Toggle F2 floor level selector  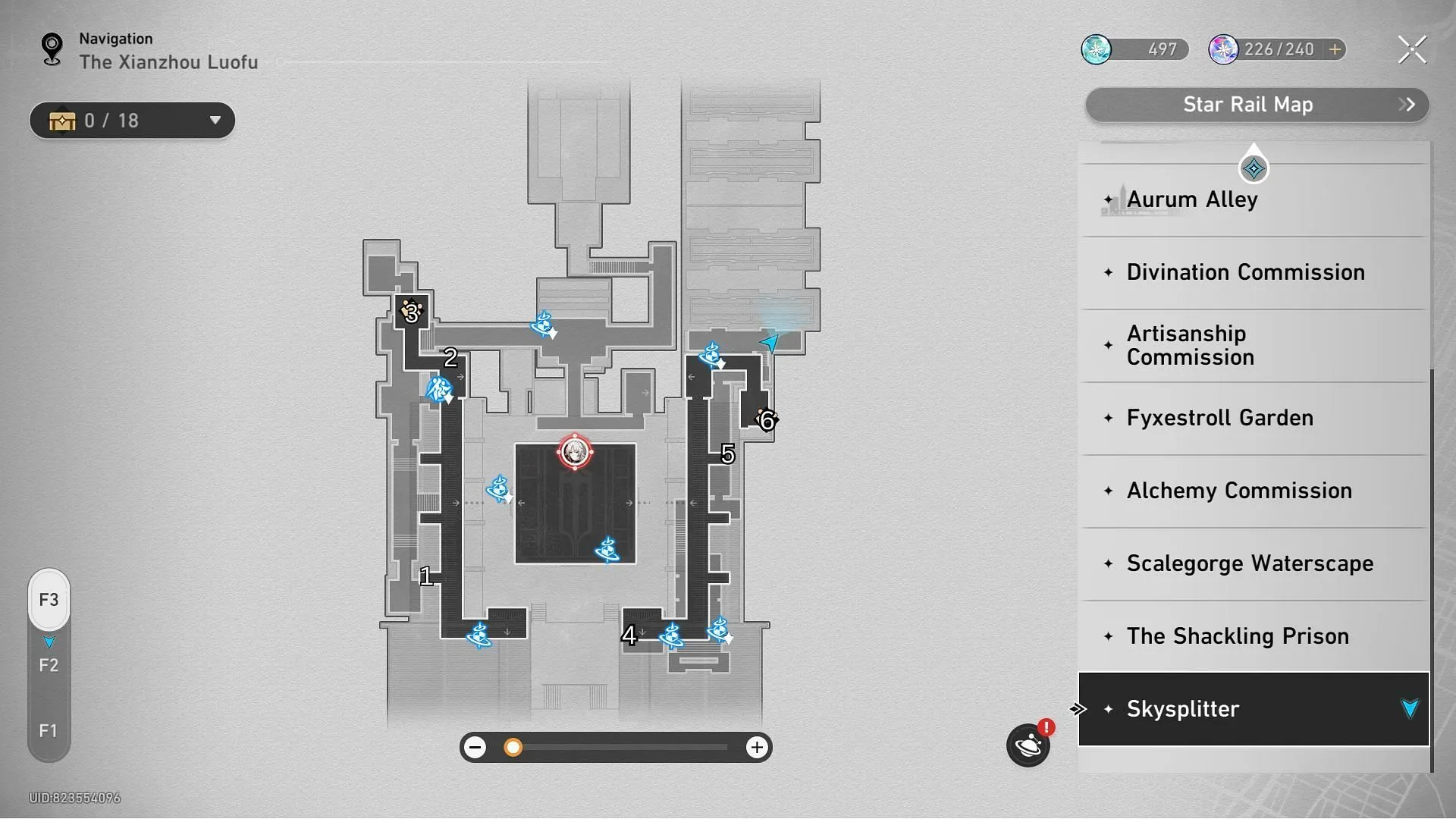pos(48,665)
